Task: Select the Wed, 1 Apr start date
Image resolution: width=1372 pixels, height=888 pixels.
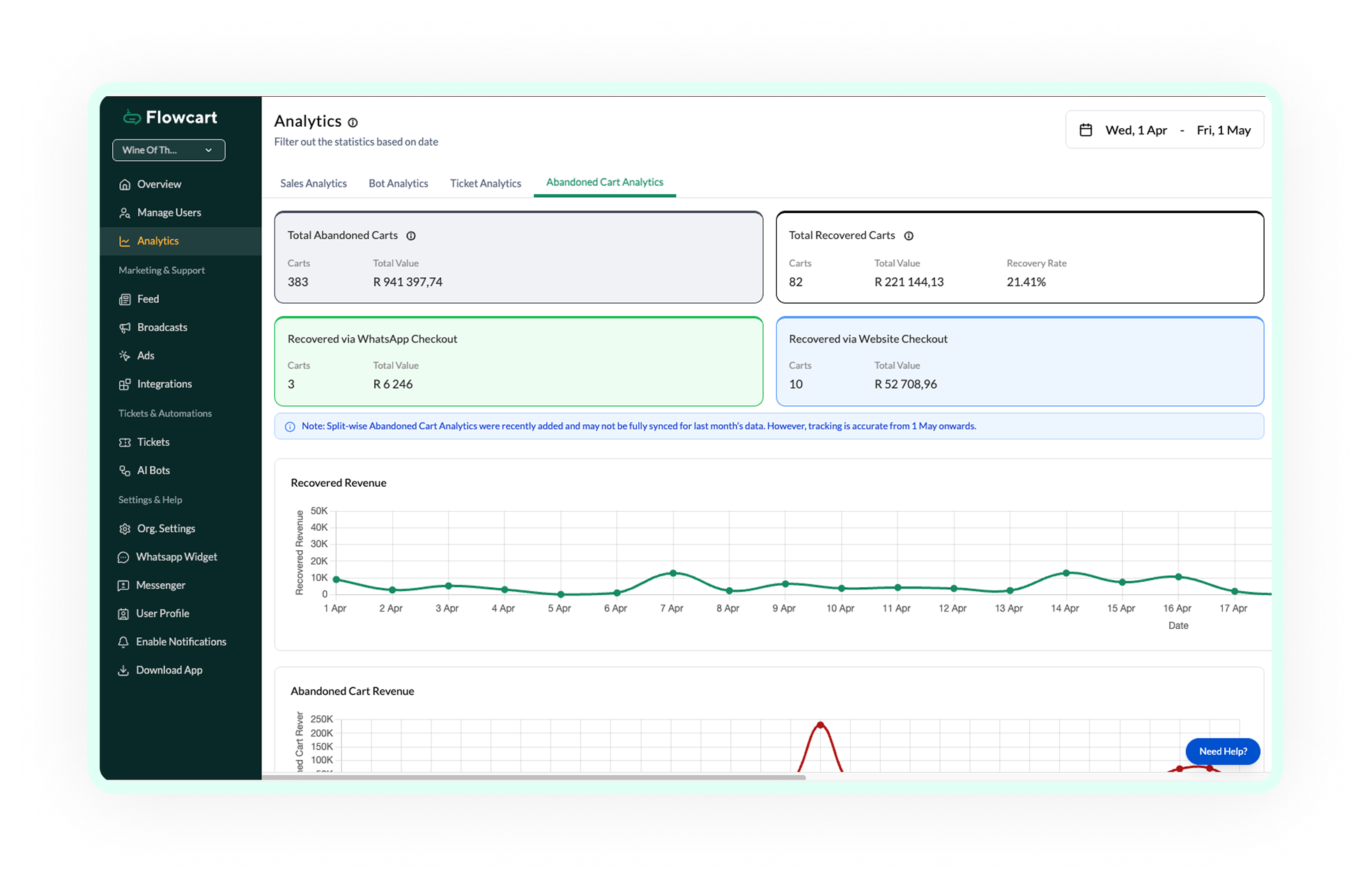Action: [x=1136, y=130]
